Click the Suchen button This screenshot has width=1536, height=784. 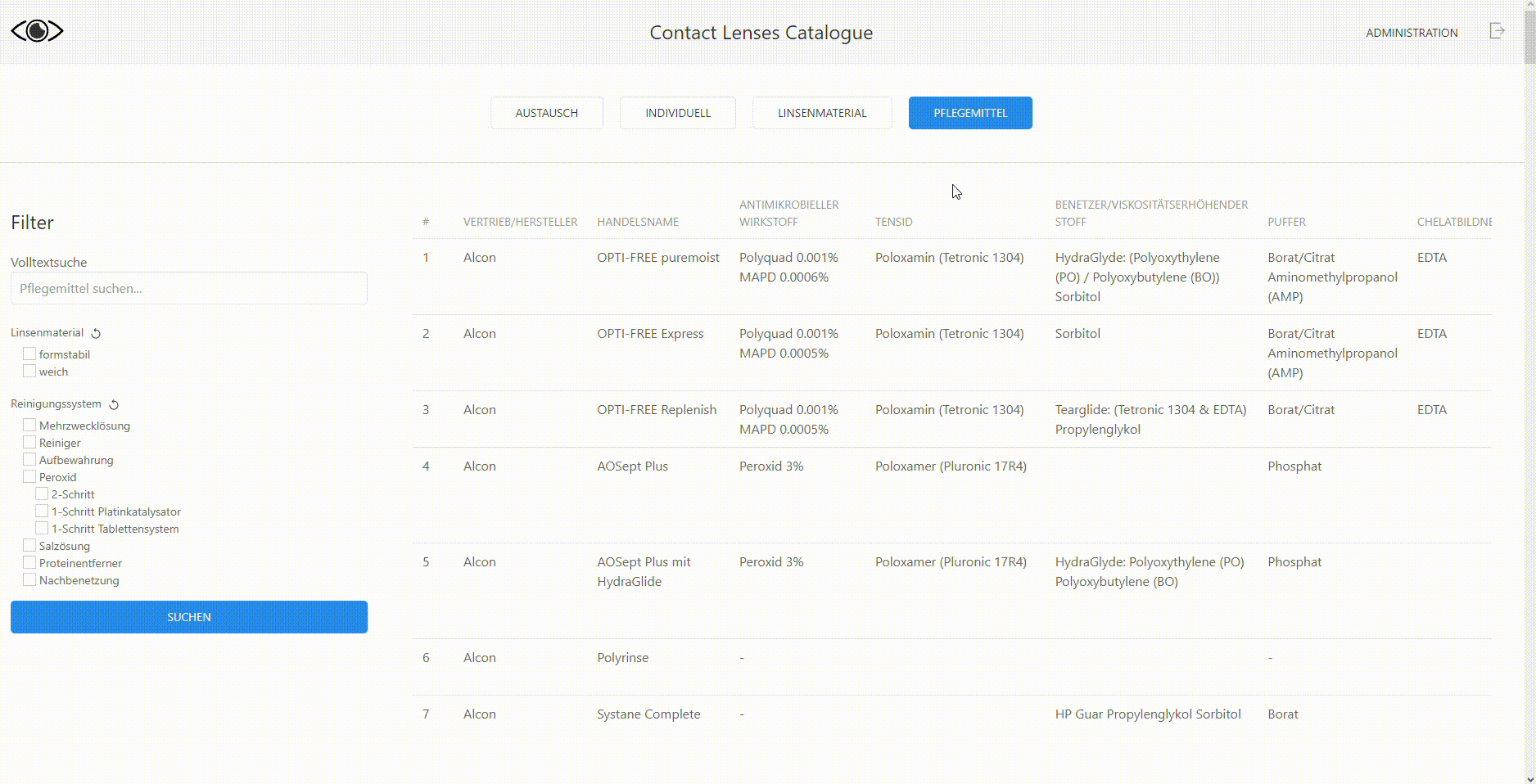tap(189, 617)
